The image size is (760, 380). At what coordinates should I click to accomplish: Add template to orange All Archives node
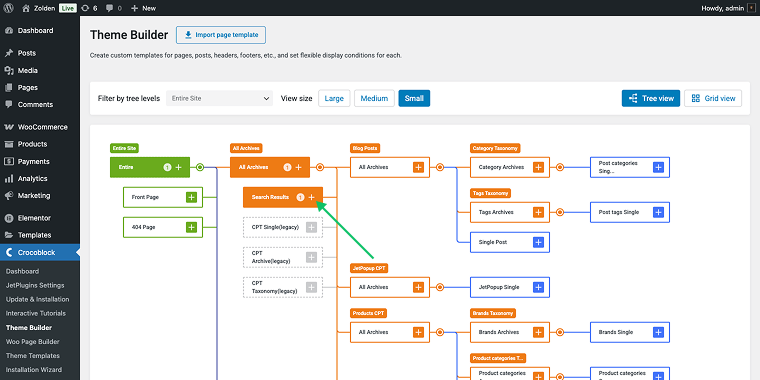coord(299,167)
